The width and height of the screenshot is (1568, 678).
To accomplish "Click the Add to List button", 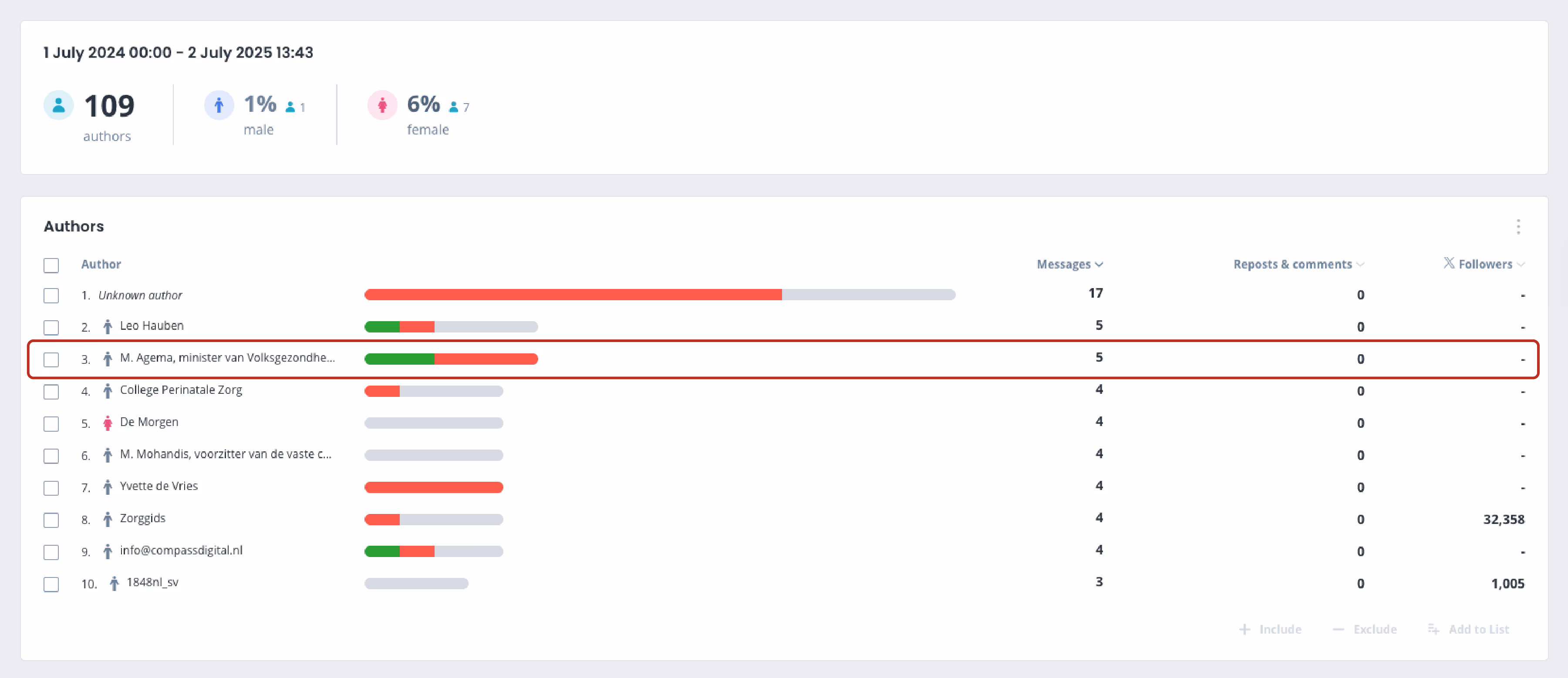I will [1469, 629].
